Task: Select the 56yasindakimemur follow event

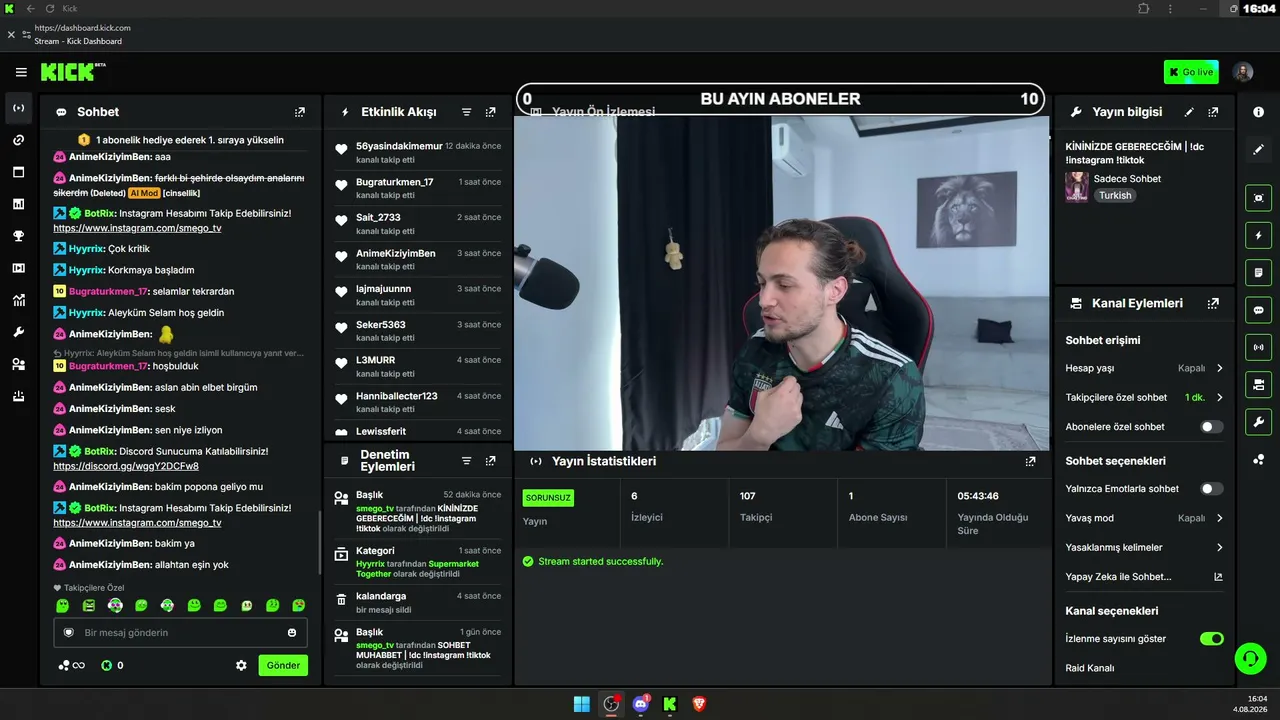Action: click(418, 152)
